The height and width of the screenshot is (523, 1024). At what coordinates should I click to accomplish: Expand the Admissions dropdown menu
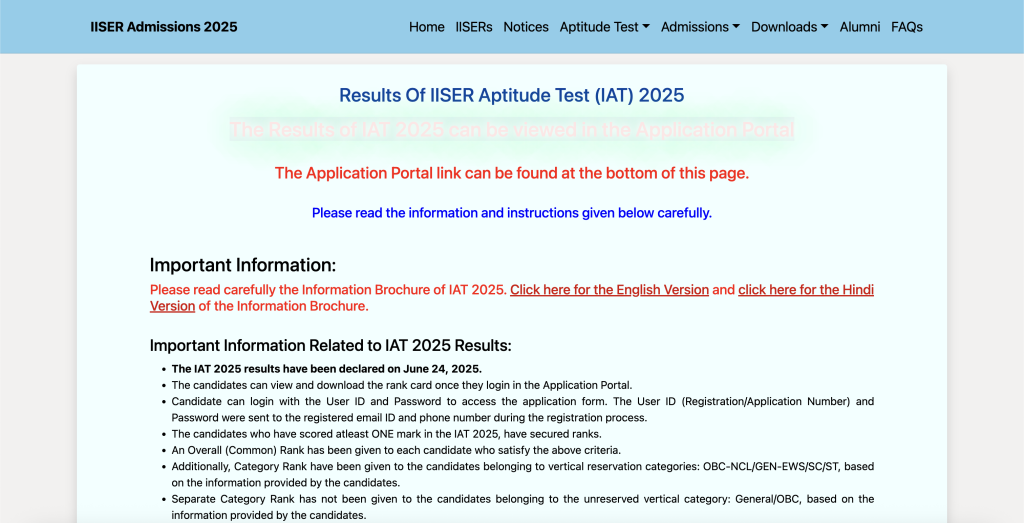700,27
